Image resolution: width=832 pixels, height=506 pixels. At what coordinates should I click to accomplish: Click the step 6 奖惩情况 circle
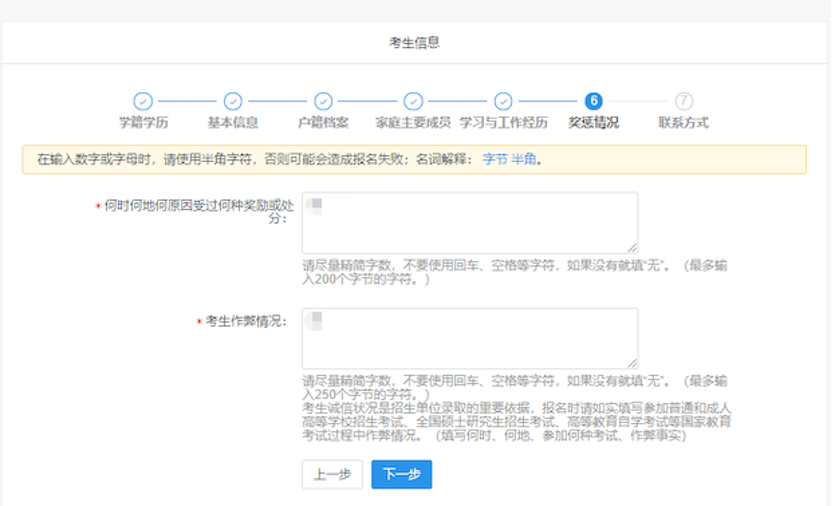[x=593, y=101]
